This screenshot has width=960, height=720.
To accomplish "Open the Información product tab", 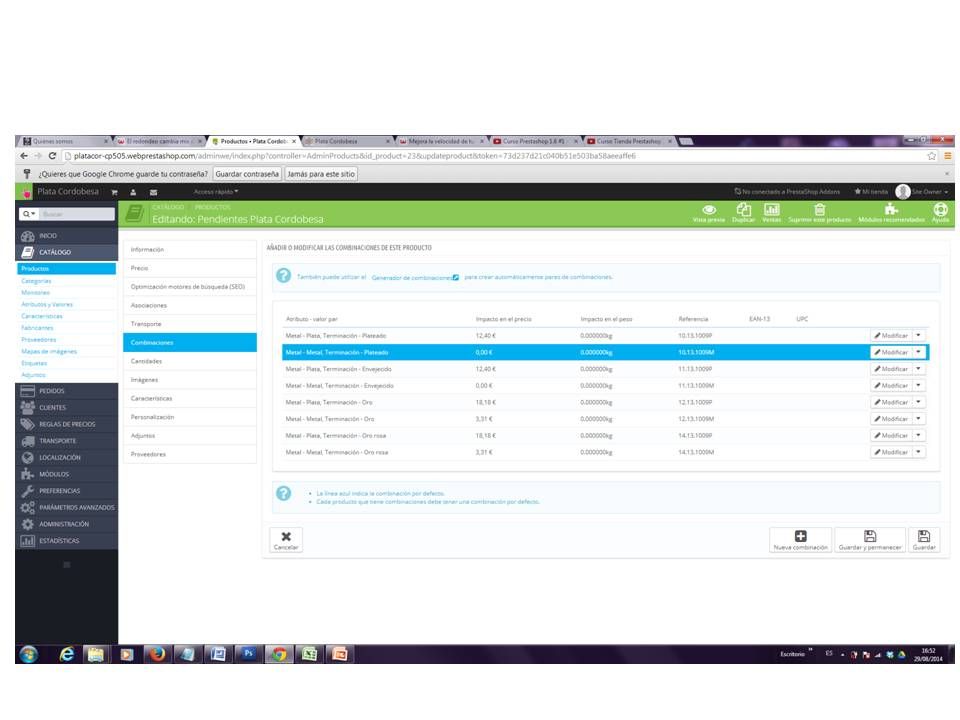I will (x=190, y=250).
